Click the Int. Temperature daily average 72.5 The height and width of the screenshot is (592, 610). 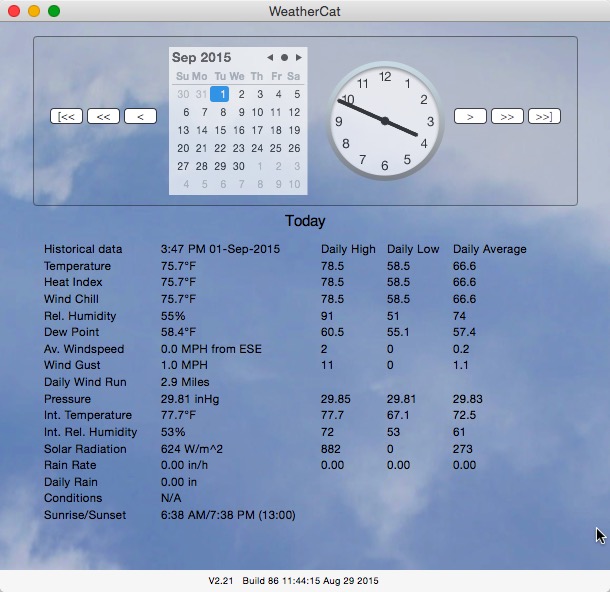pyautogui.click(x=464, y=415)
